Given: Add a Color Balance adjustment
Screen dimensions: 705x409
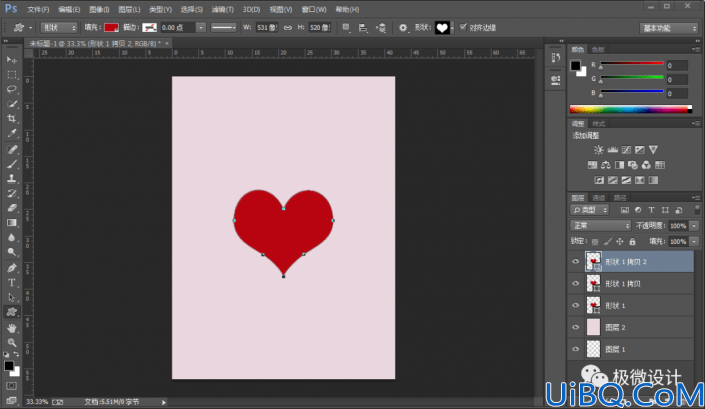Looking at the screenshot, I should click(x=606, y=165).
